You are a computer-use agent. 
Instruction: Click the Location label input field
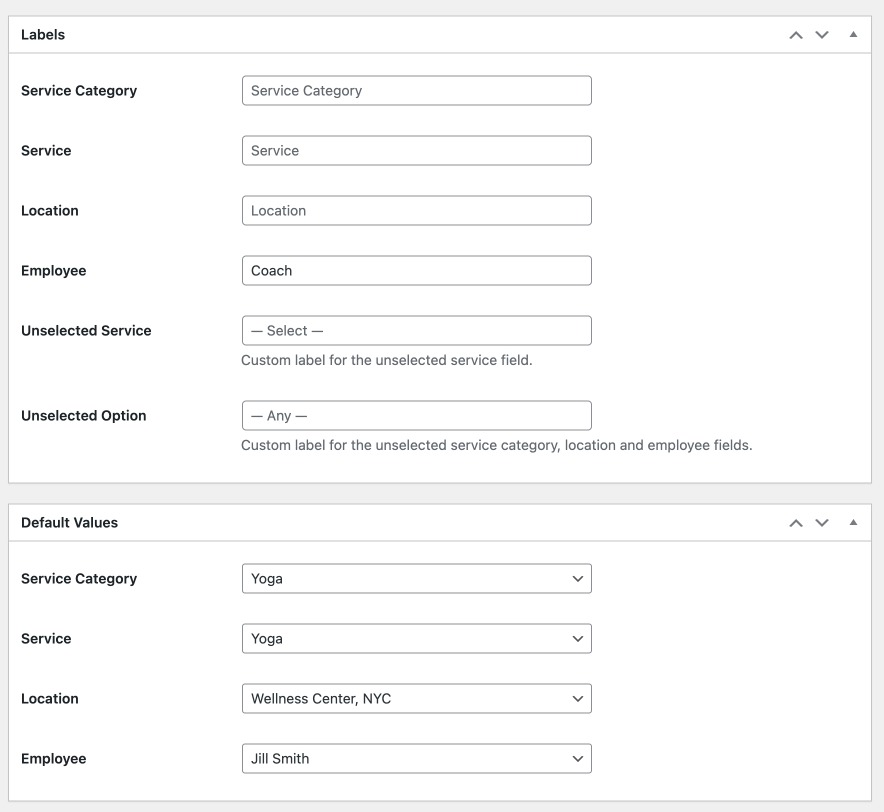tap(416, 211)
